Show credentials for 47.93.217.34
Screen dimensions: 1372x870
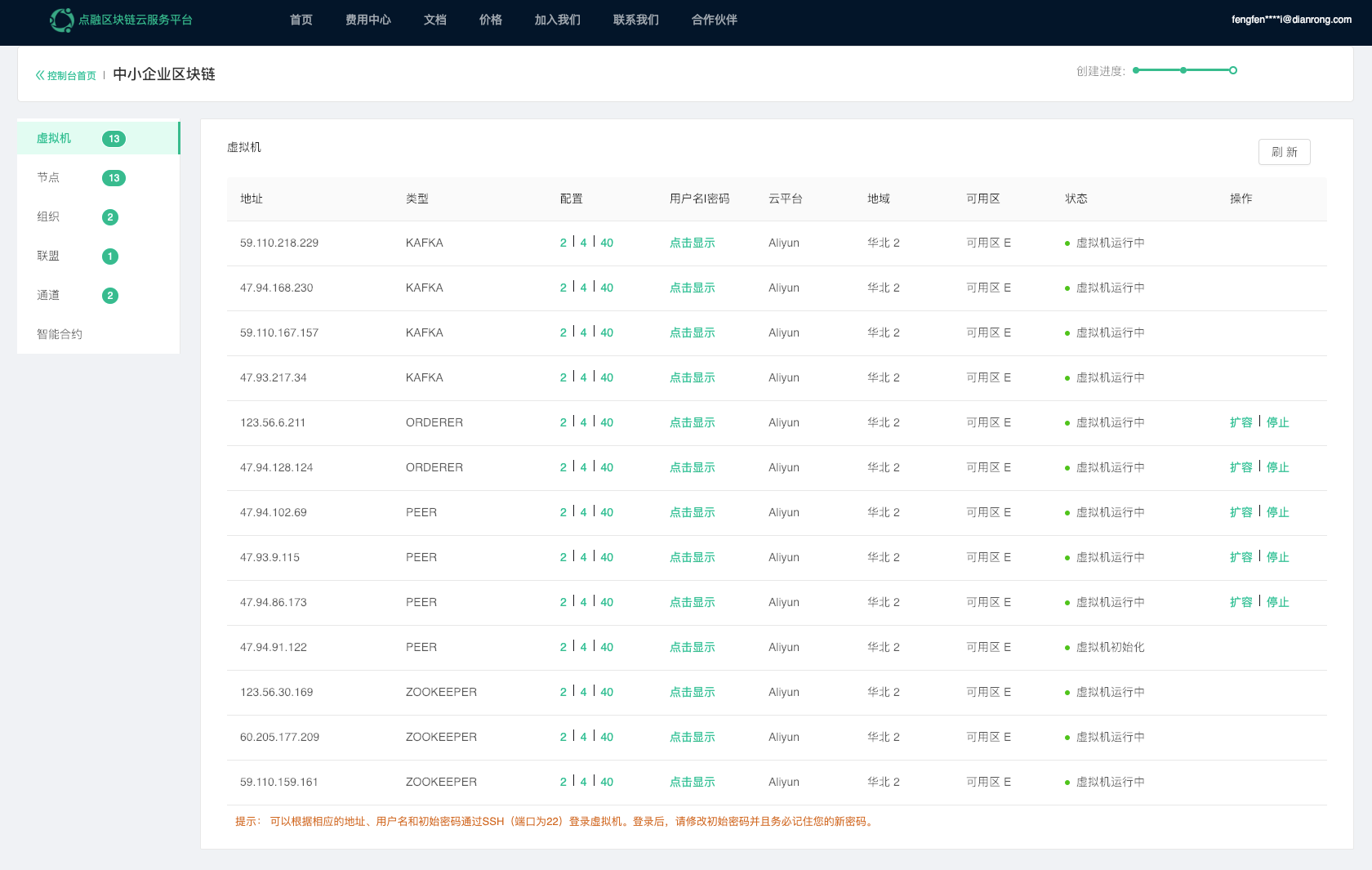693,377
